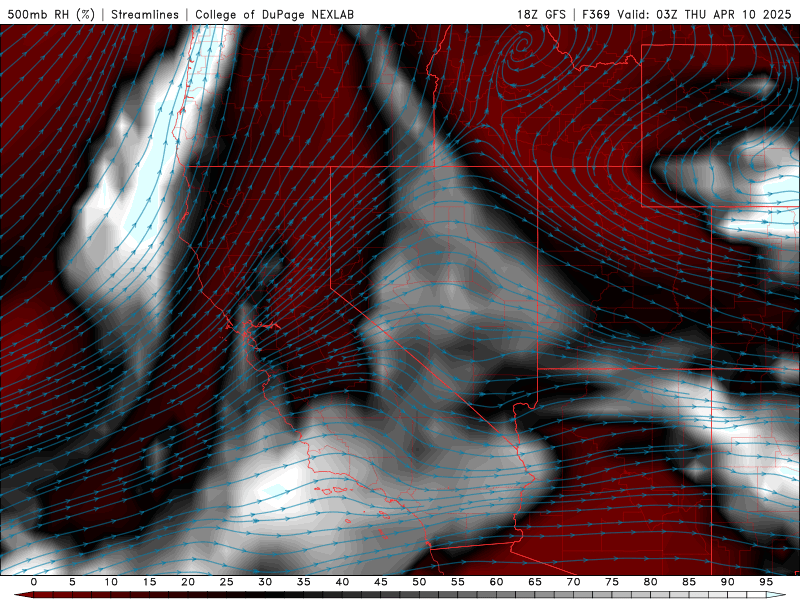Click the '0' value on the color scale

pos(34,582)
